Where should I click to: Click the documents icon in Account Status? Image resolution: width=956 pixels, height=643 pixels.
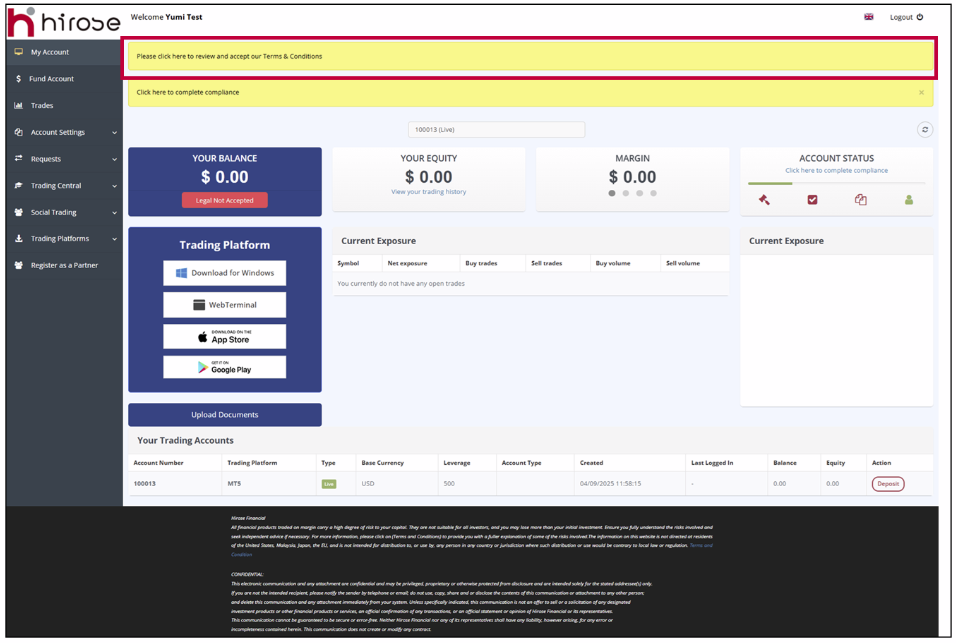click(860, 200)
